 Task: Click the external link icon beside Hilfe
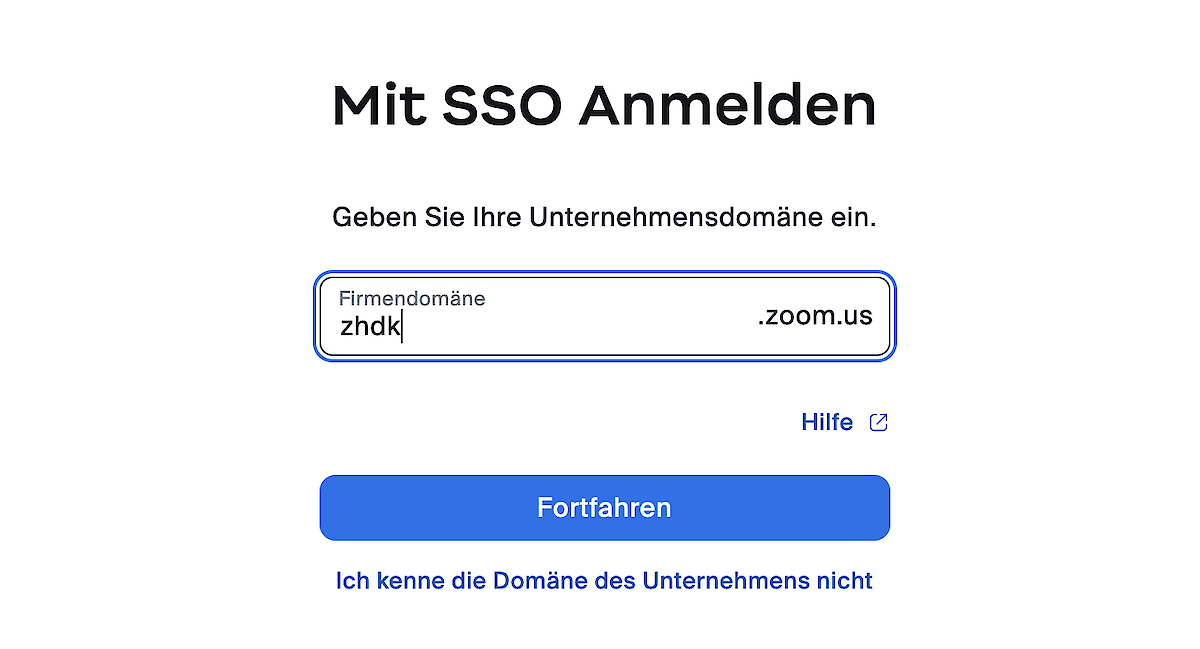click(879, 422)
